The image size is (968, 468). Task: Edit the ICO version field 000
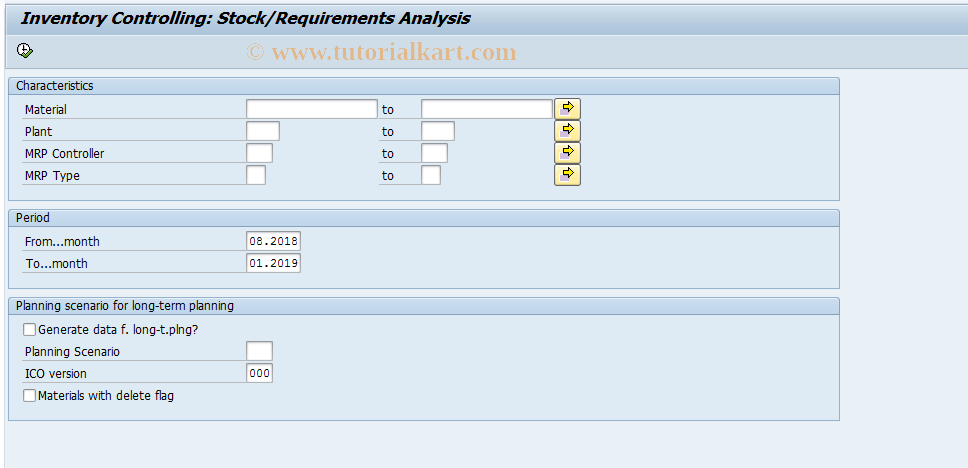(x=259, y=374)
